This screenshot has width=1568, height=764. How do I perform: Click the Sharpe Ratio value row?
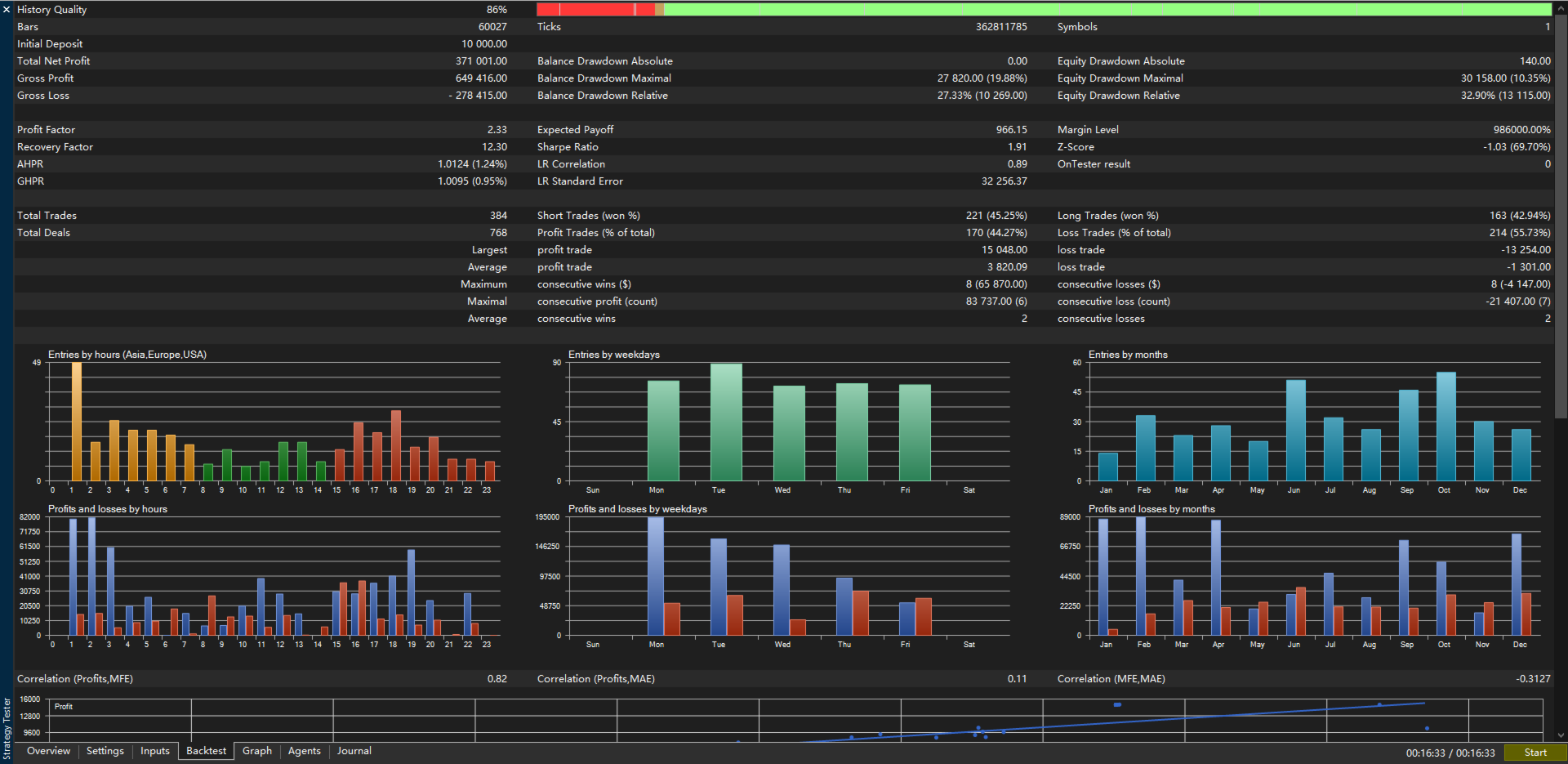tap(782, 147)
